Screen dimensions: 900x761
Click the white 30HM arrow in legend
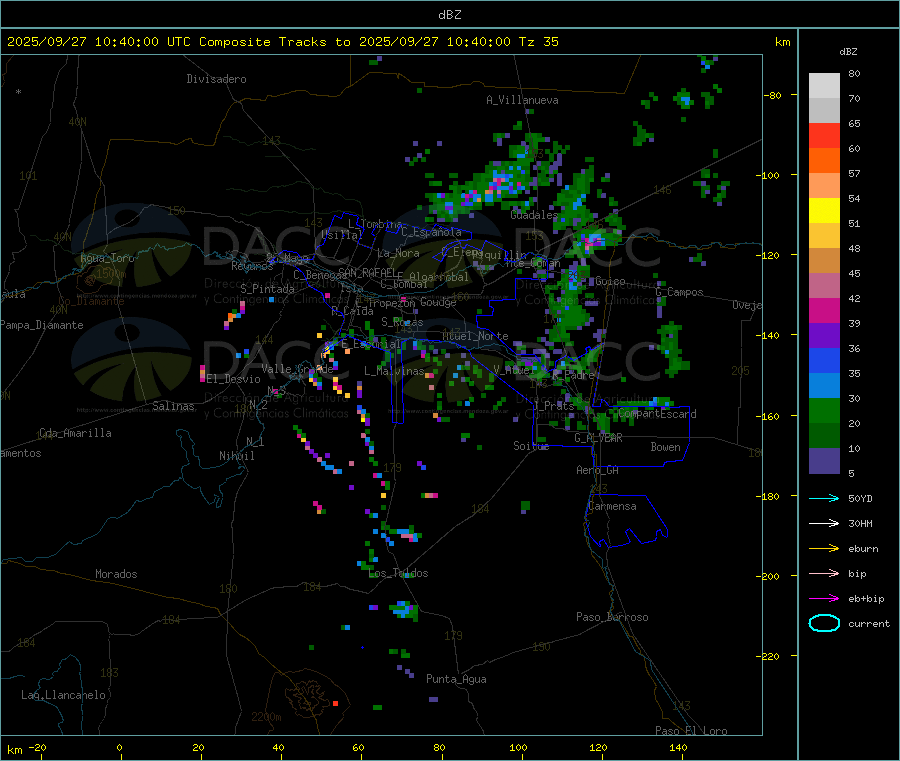tap(824, 523)
